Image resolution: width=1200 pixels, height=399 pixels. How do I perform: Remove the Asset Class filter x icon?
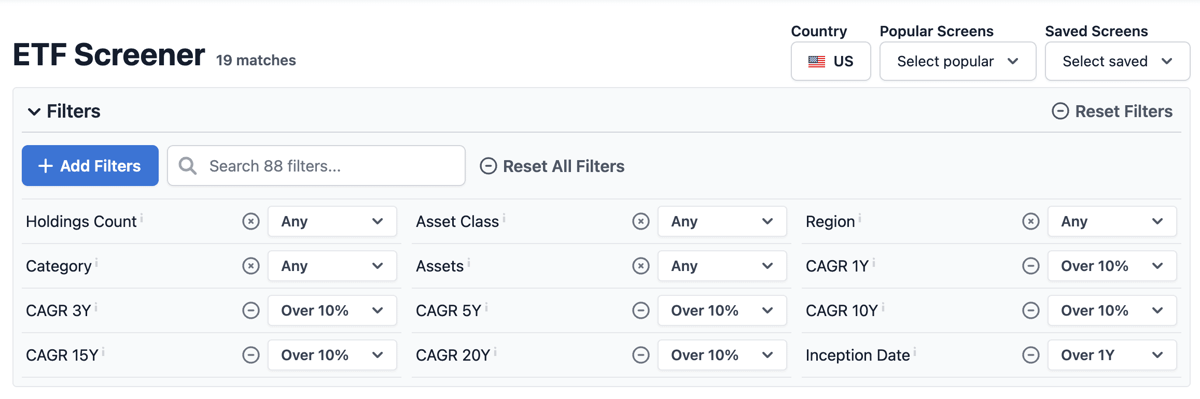[x=641, y=221]
